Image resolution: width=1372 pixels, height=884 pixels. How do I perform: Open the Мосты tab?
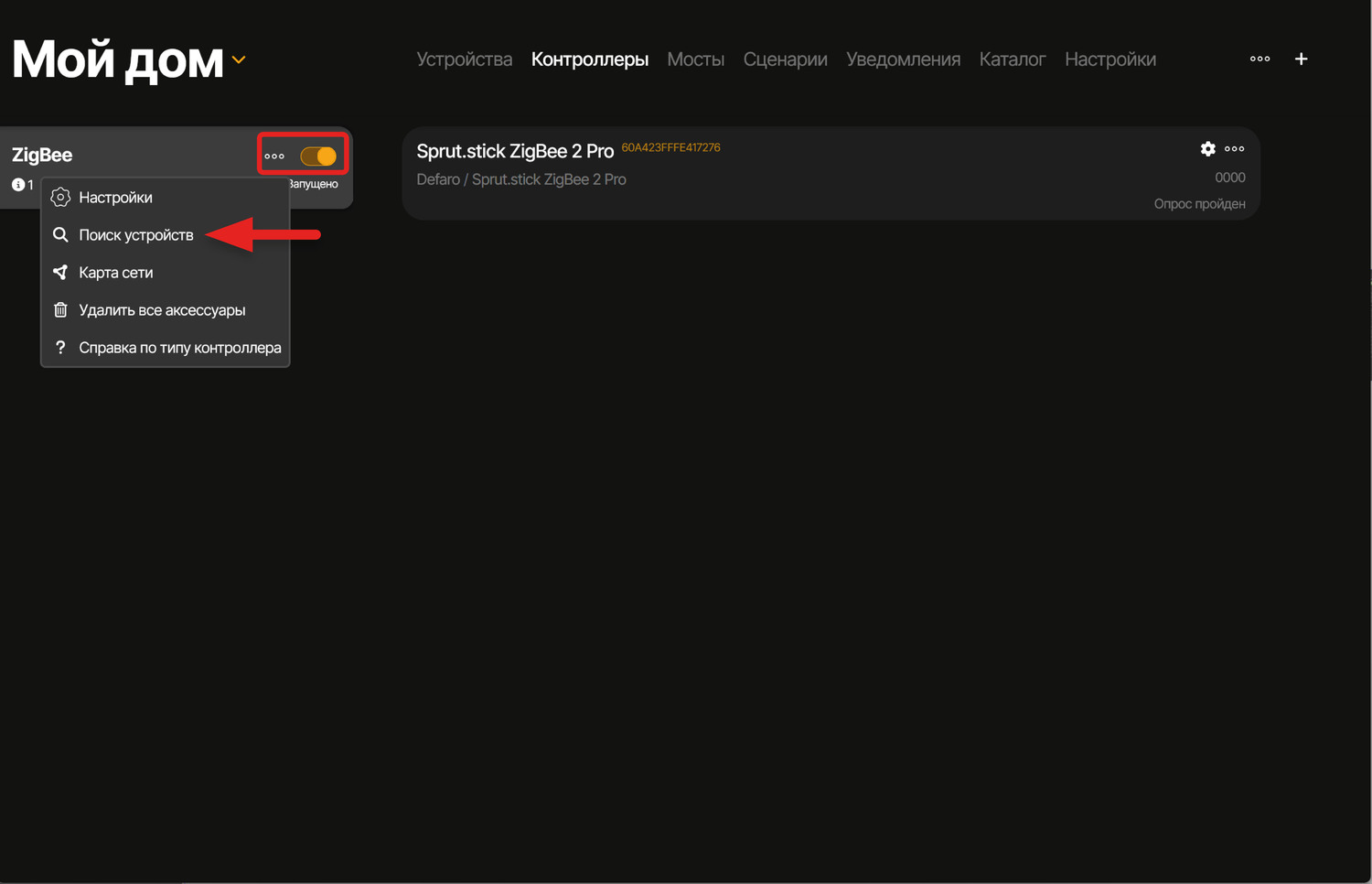pos(695,59)
